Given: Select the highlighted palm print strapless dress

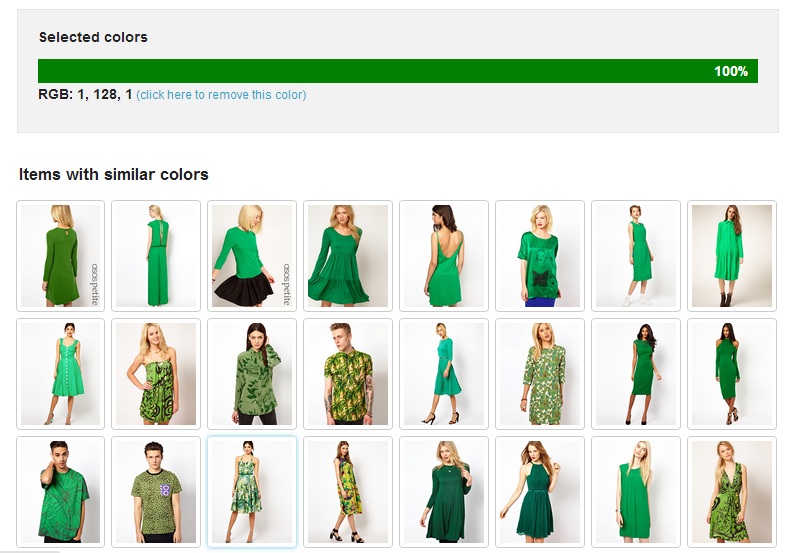Looking at the screenshot, I should (252, 492).
